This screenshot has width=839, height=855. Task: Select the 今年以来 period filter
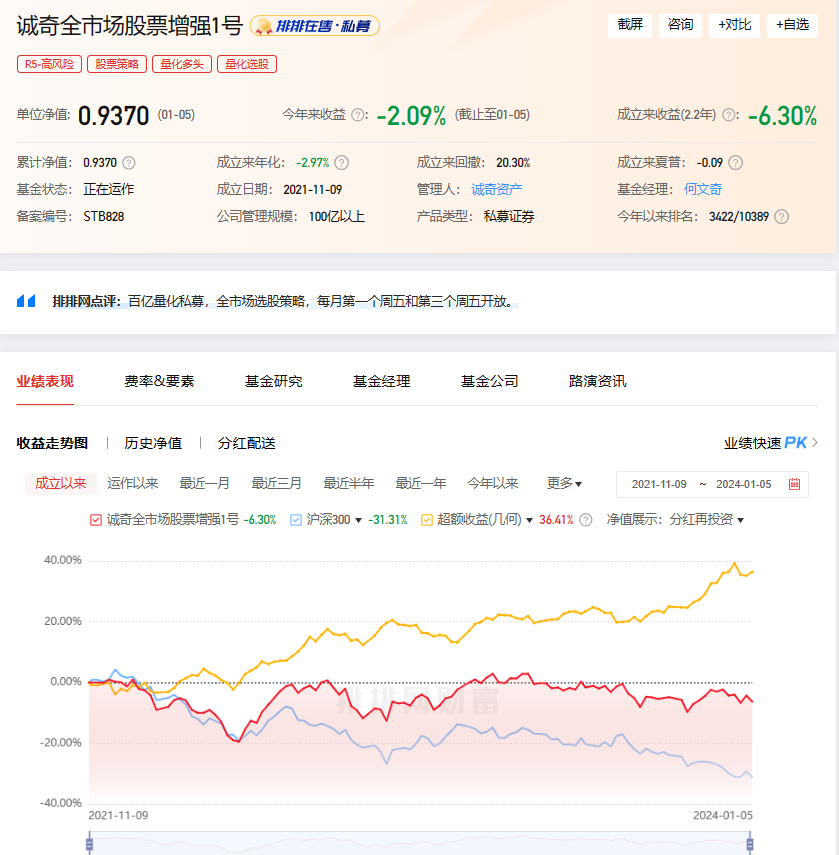[x=492, y=484]
